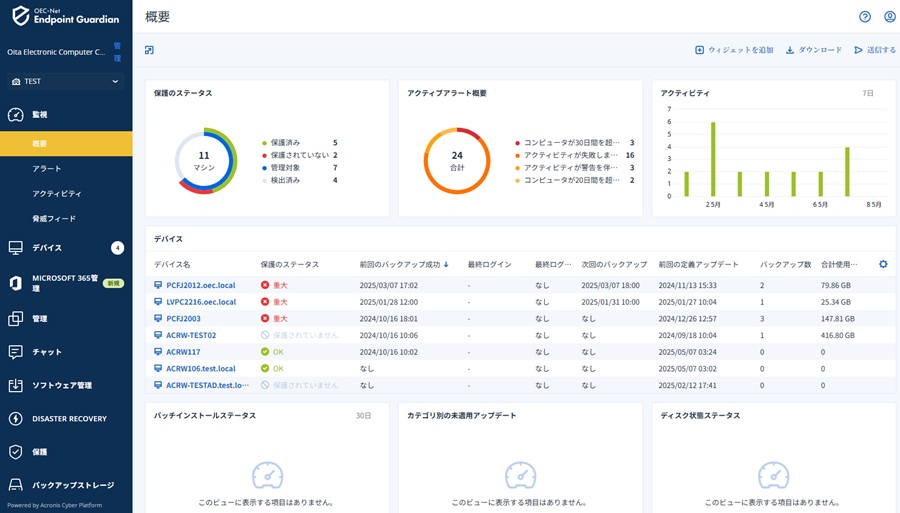Click the 新規 badge on Microsoft 365
Screen dimensions: 900x513
(114, 283)
